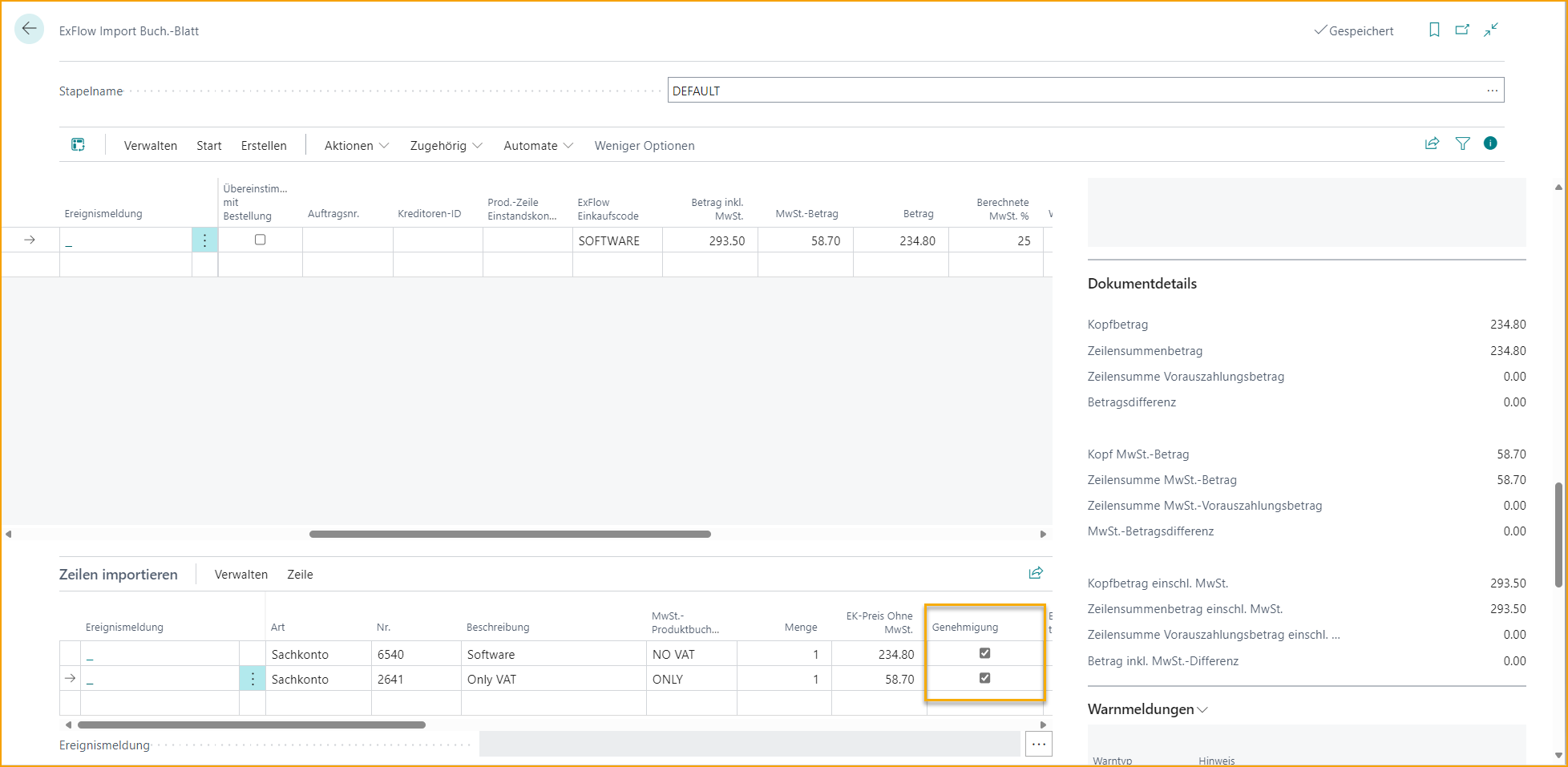Click EK-Preis cell 234.80 in lines
This screenshot has height=767, width=1568.
879,654
